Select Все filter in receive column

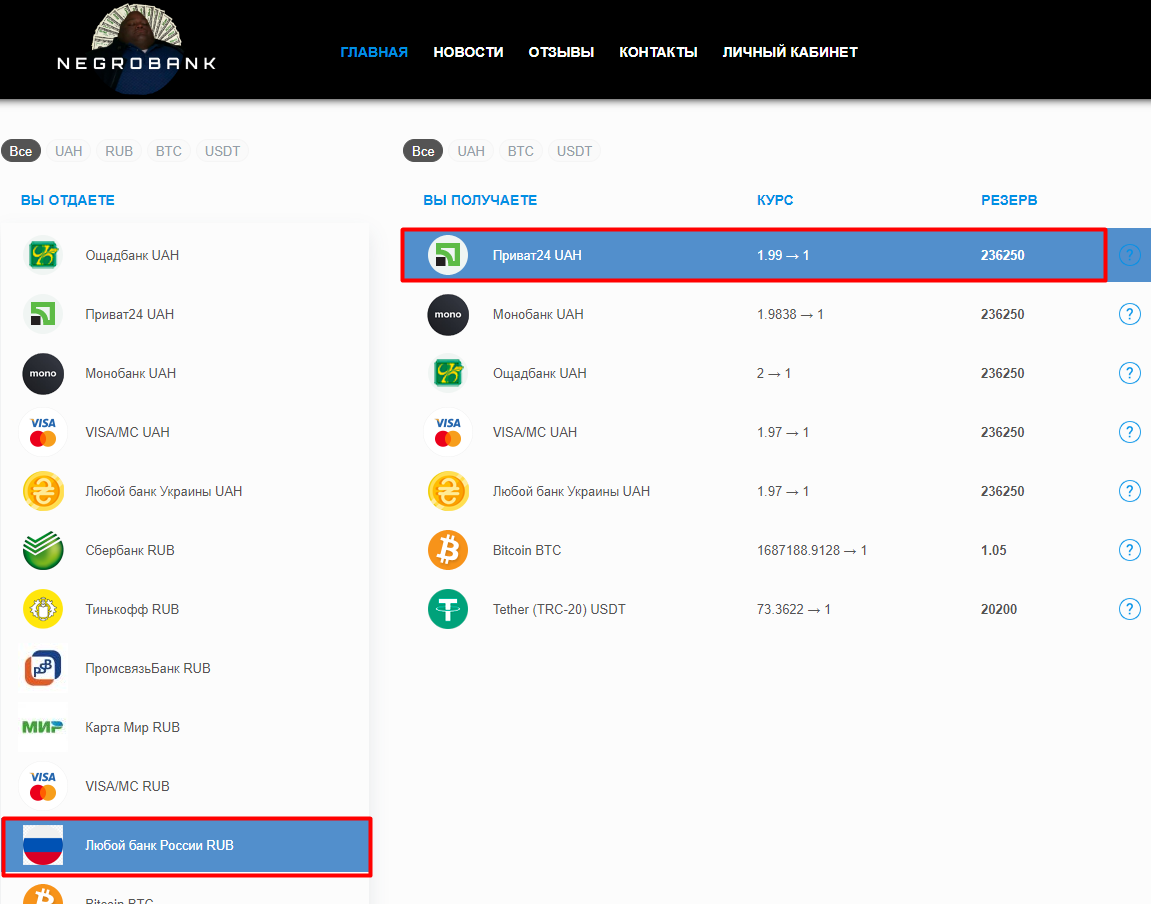(x=423, y=151)
